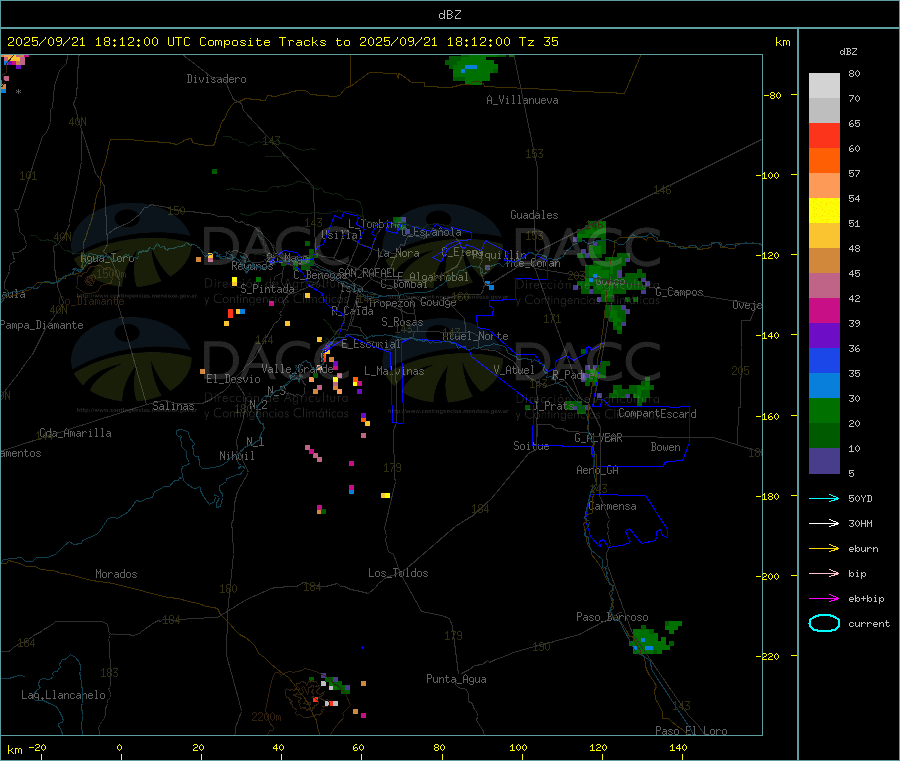This screenshot has width=900, height=761.
Task: Click the yellow eburn arrow legend icon
Action: (x=824, y=549)
